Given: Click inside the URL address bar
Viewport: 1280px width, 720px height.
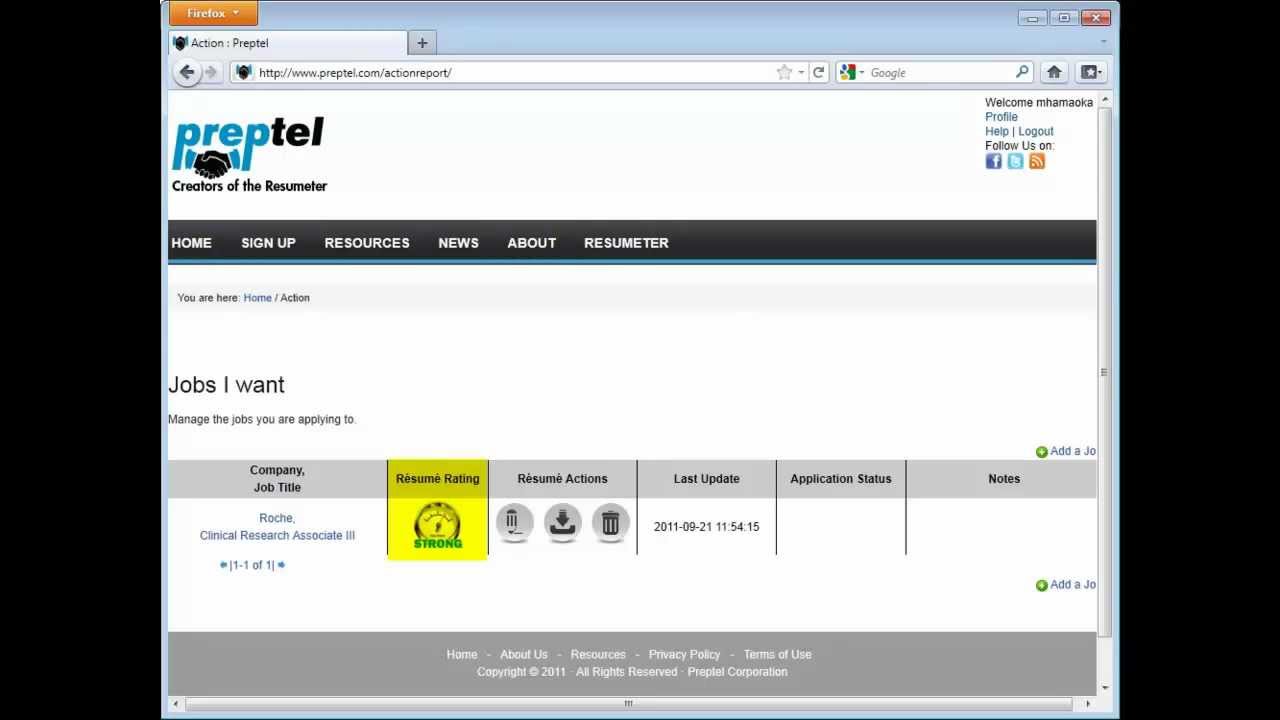Looking at the screenshot, I should point(514,72).
